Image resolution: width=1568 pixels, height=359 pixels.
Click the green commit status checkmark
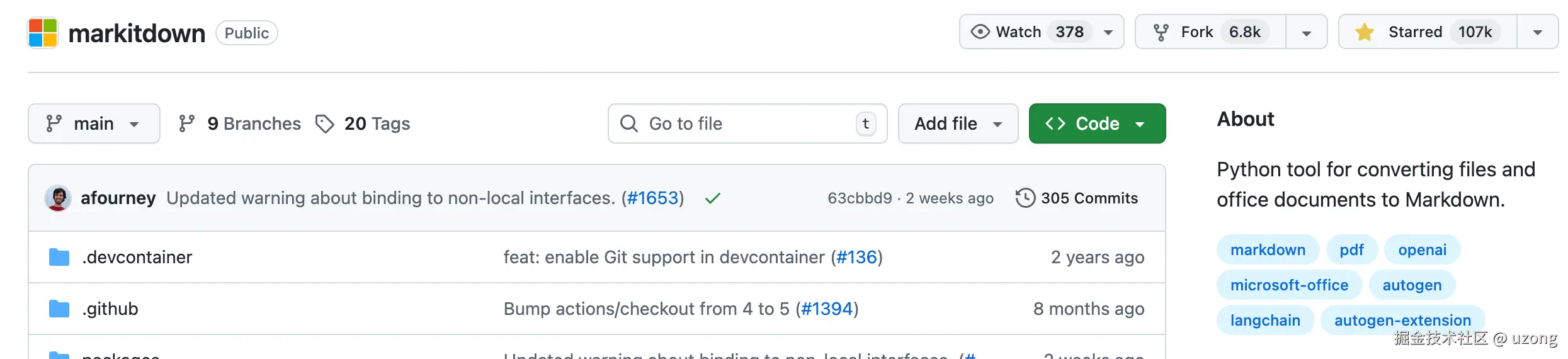(712, 199)
